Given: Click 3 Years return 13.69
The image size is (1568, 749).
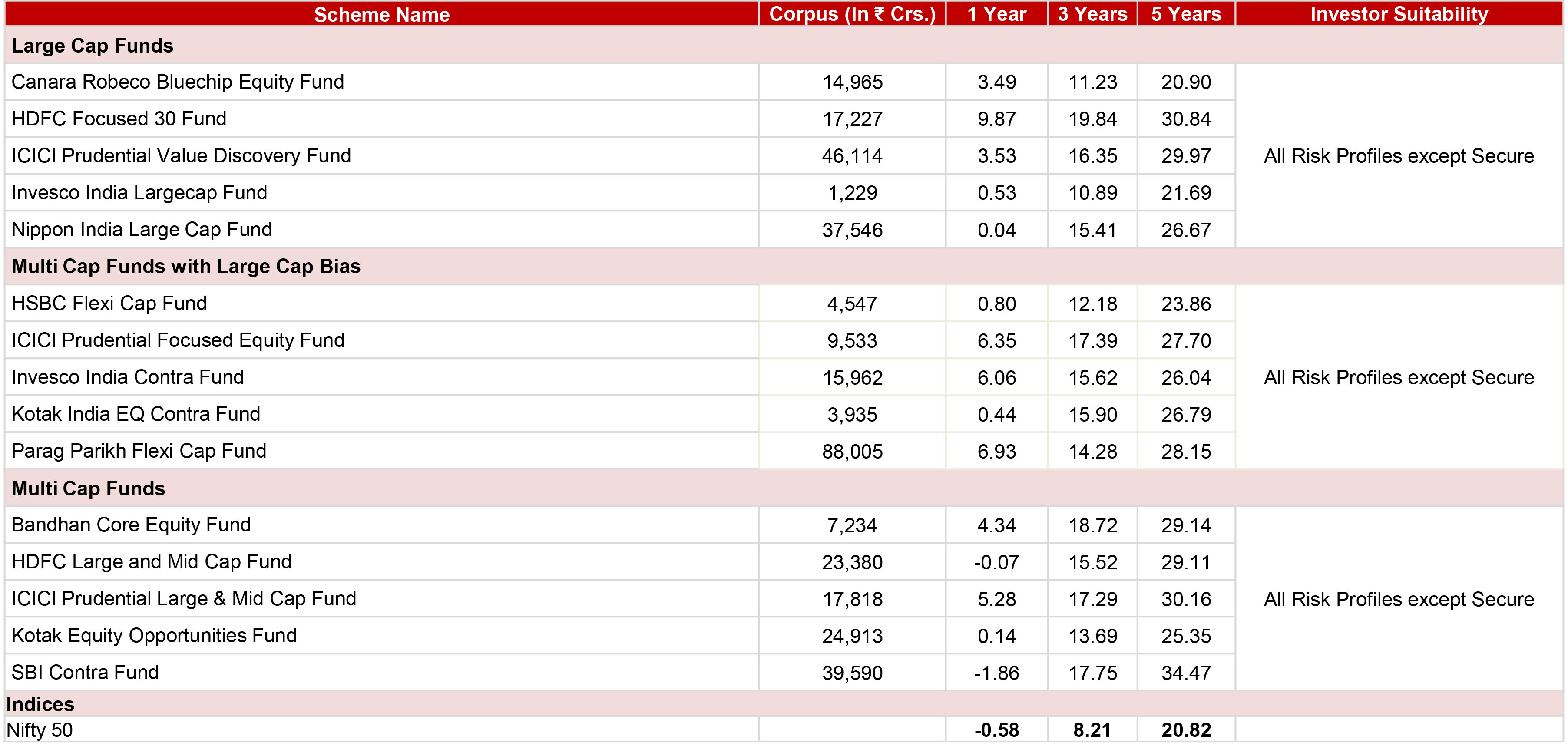Looking at the screenshot, I should [1093, 636].
